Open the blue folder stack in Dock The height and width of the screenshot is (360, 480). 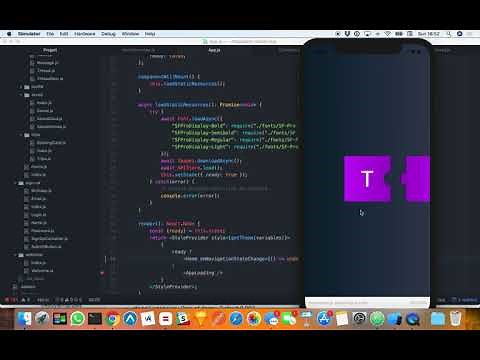point(438,319)
